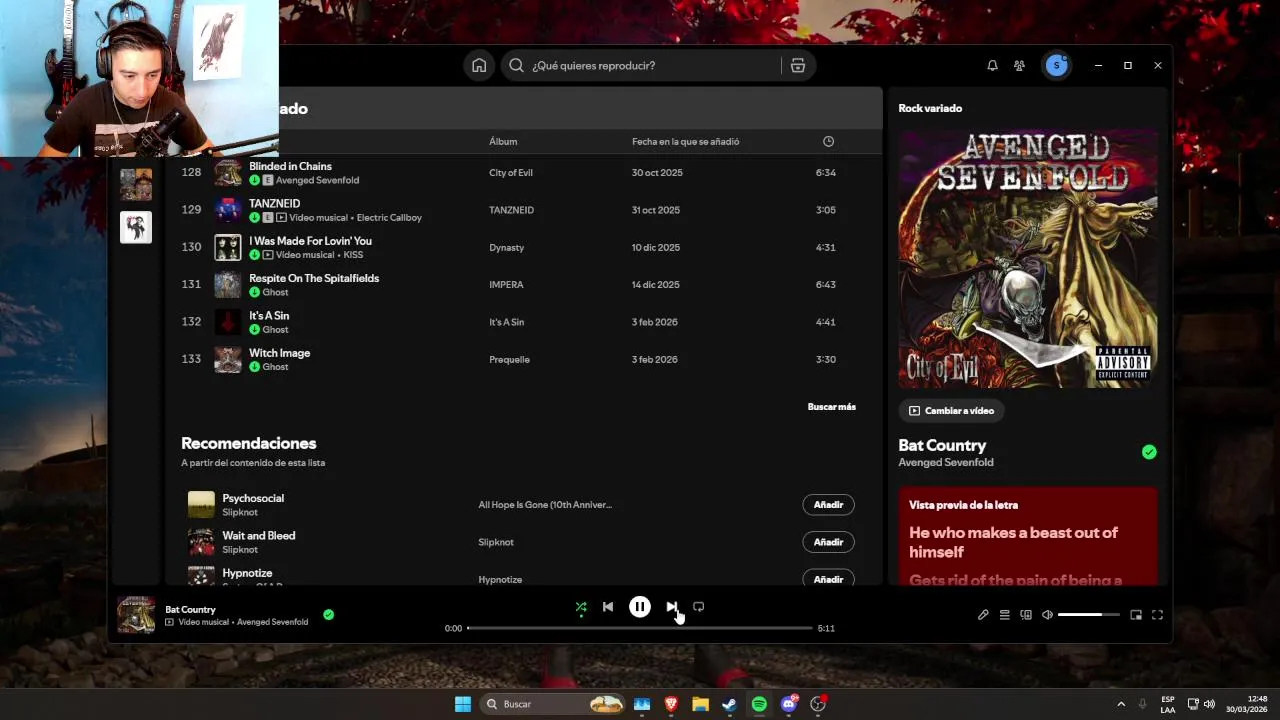Open the white-cover playlist in left sidebar
Screen dimensions: 1280x720
click(136, 227)
